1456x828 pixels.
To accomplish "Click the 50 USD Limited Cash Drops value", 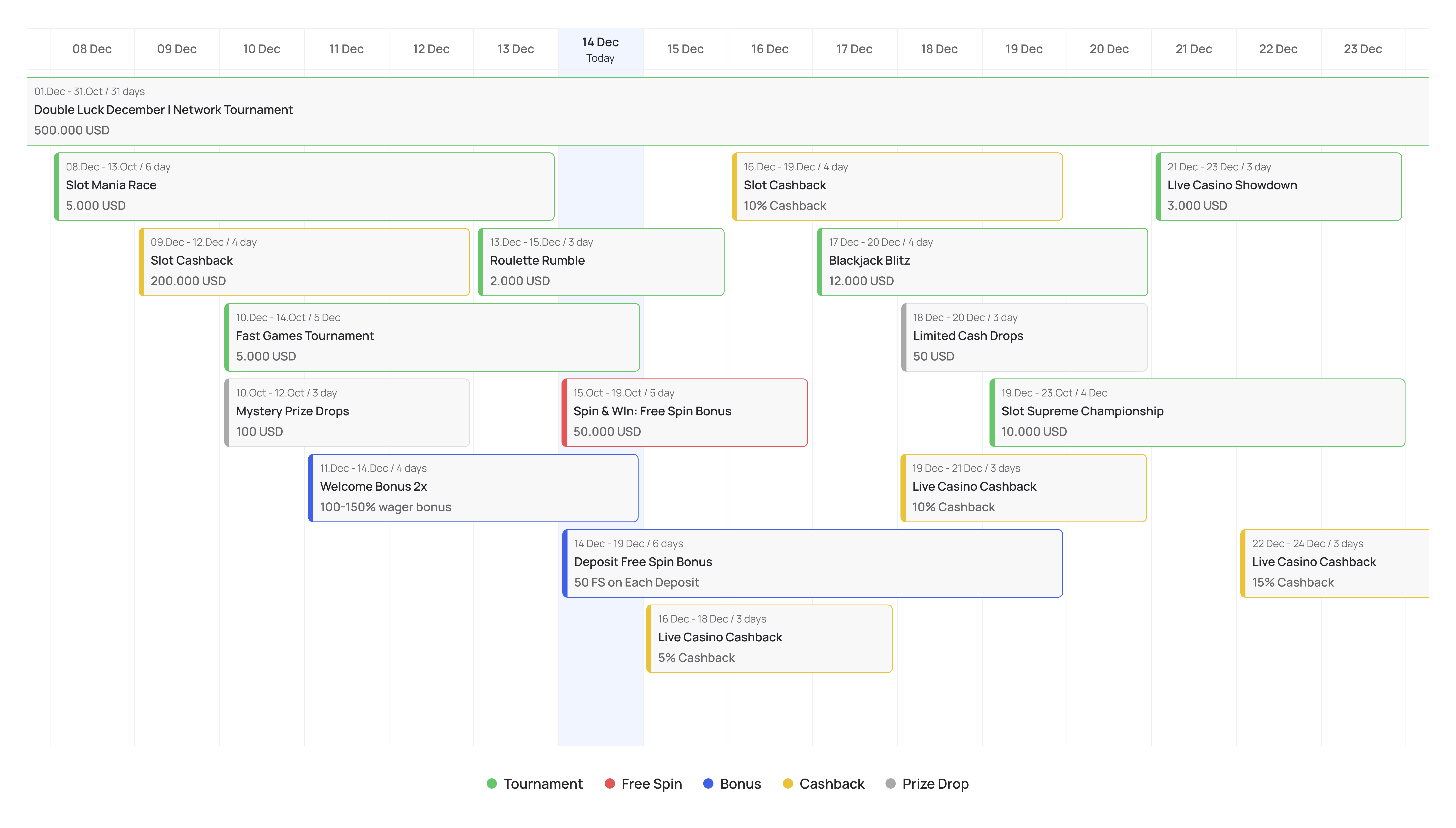I will pos(934,357).
